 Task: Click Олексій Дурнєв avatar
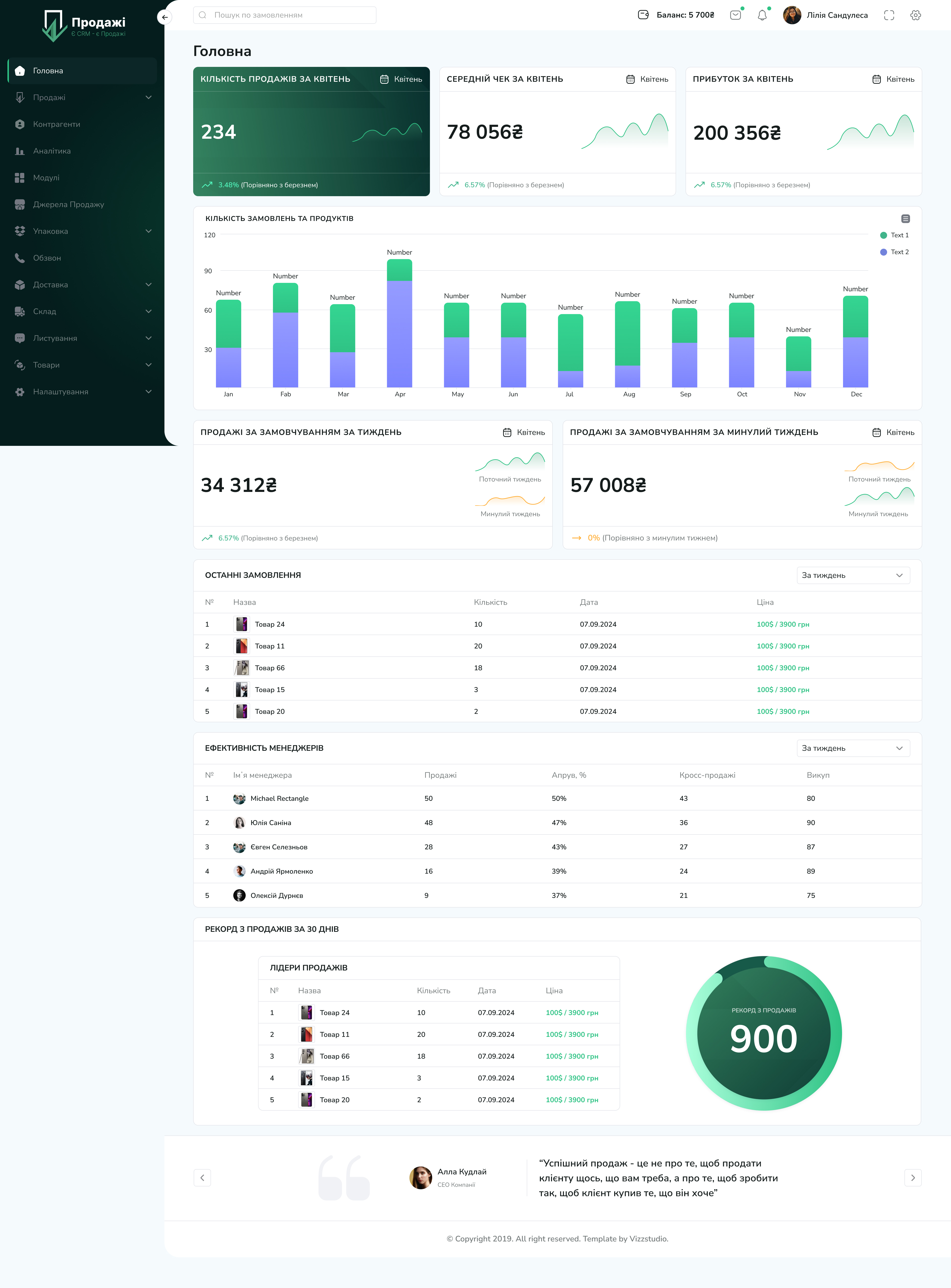pos(239,896)
